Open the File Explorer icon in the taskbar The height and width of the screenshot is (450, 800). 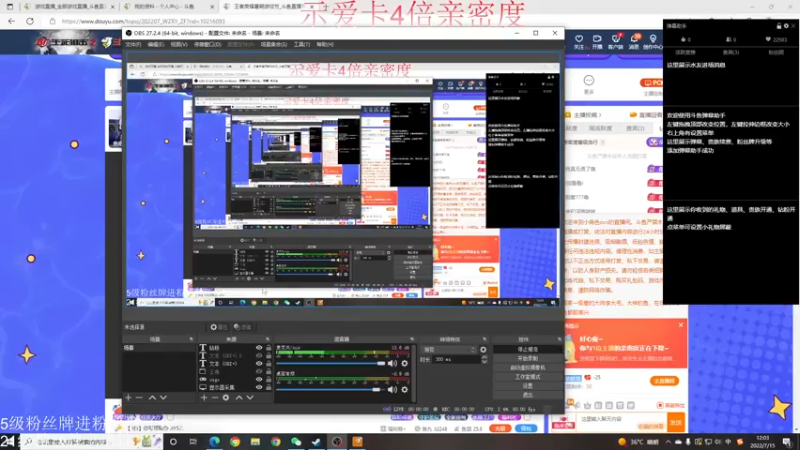255,442
